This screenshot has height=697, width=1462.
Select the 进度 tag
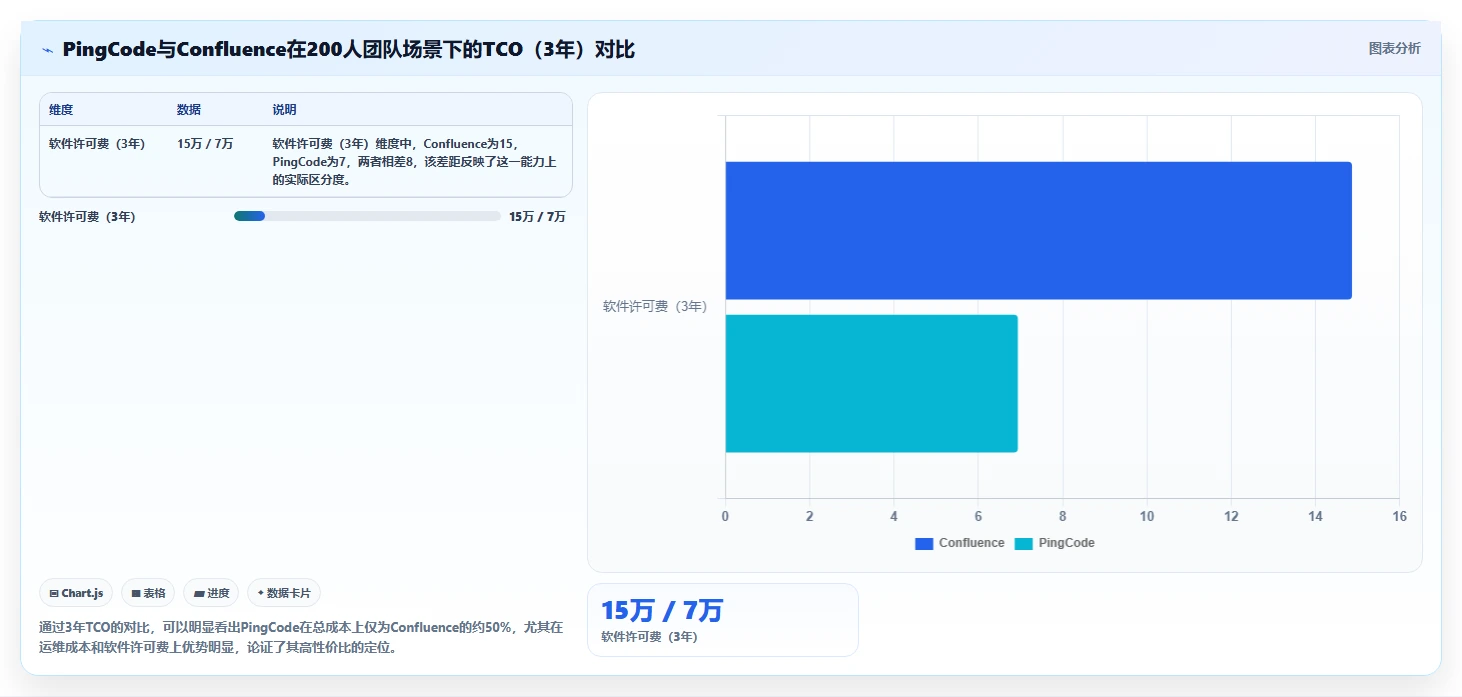(211, 593)
